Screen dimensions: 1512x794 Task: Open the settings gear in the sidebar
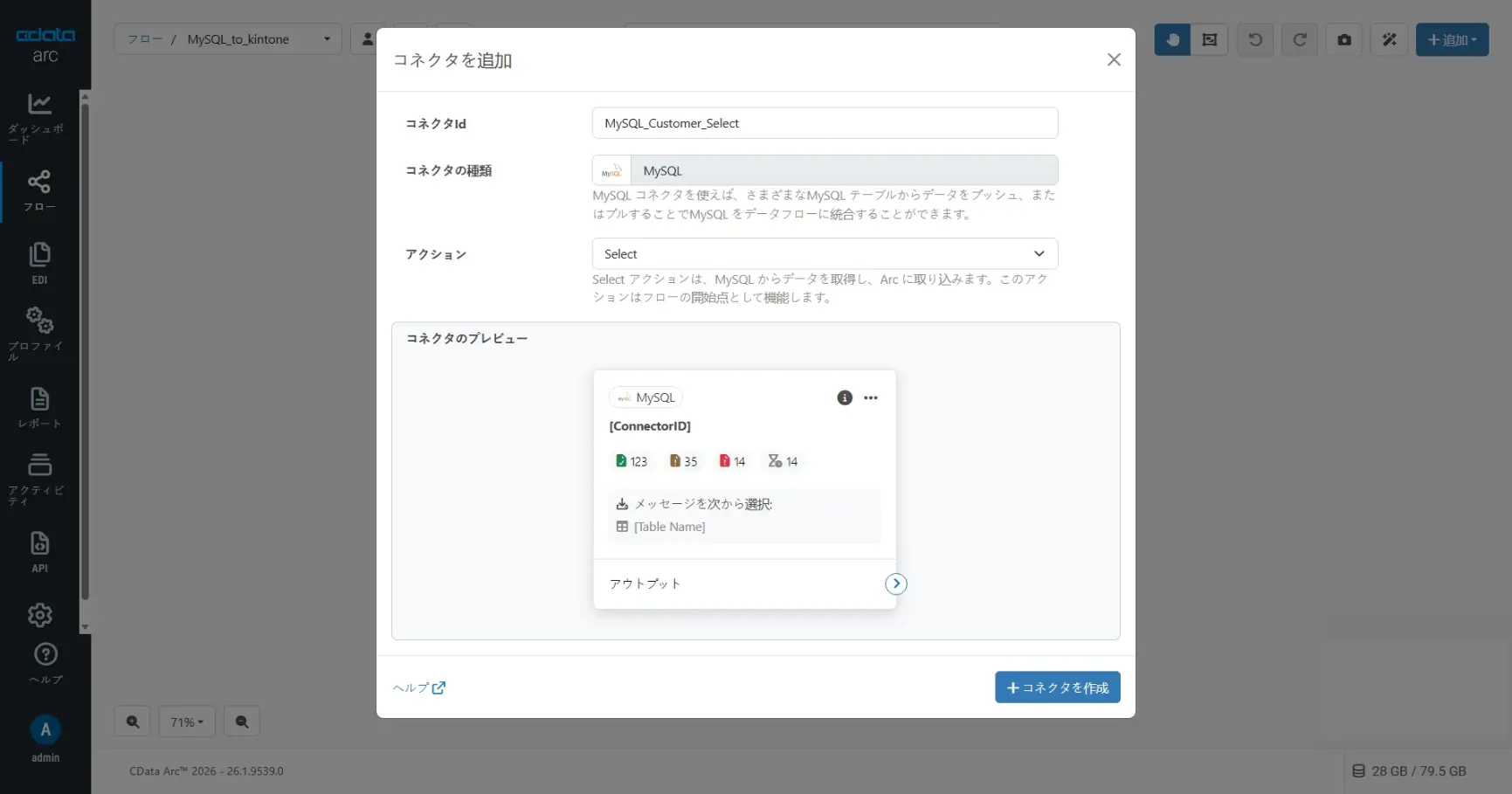click(40, 615)
